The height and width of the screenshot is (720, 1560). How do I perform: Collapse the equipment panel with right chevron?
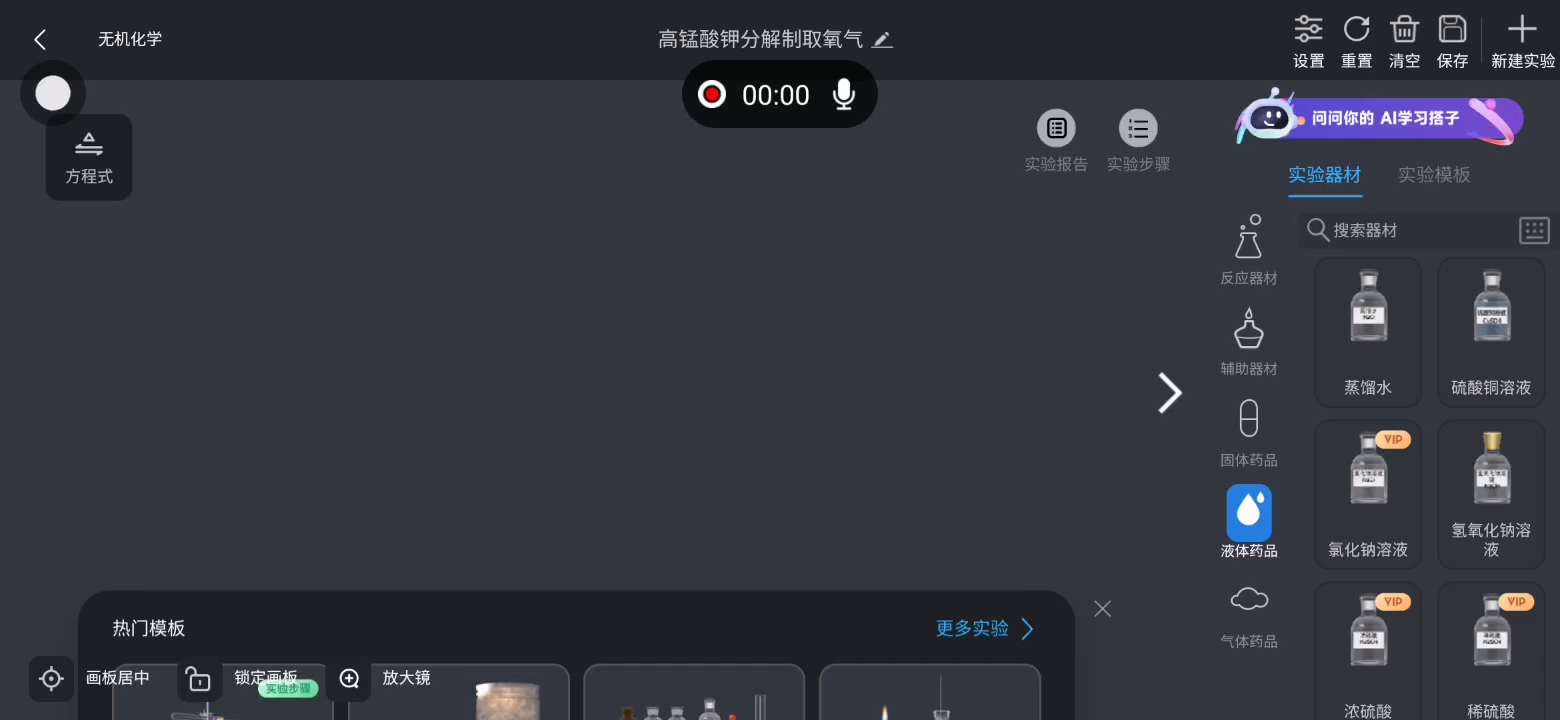pos(1169,392)
